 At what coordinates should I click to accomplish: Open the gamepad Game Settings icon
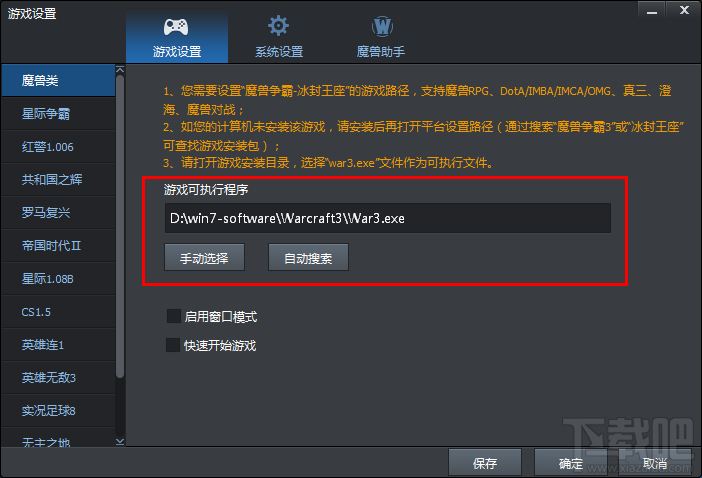(x=176, y=27)
